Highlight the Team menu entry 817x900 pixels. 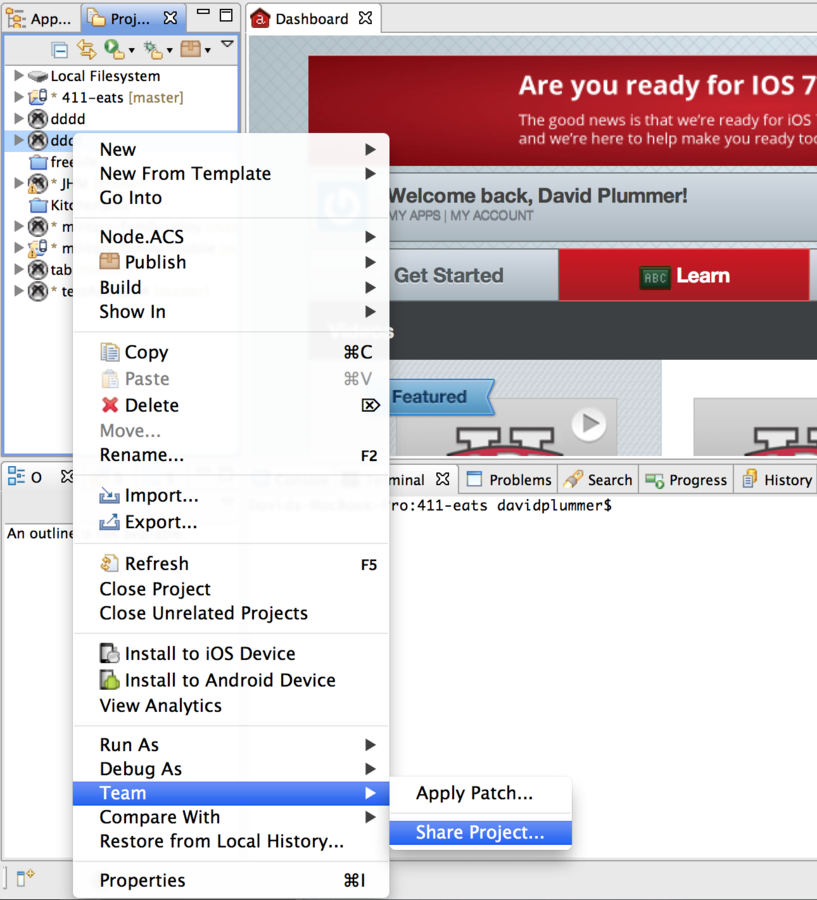tap(231, 793)
